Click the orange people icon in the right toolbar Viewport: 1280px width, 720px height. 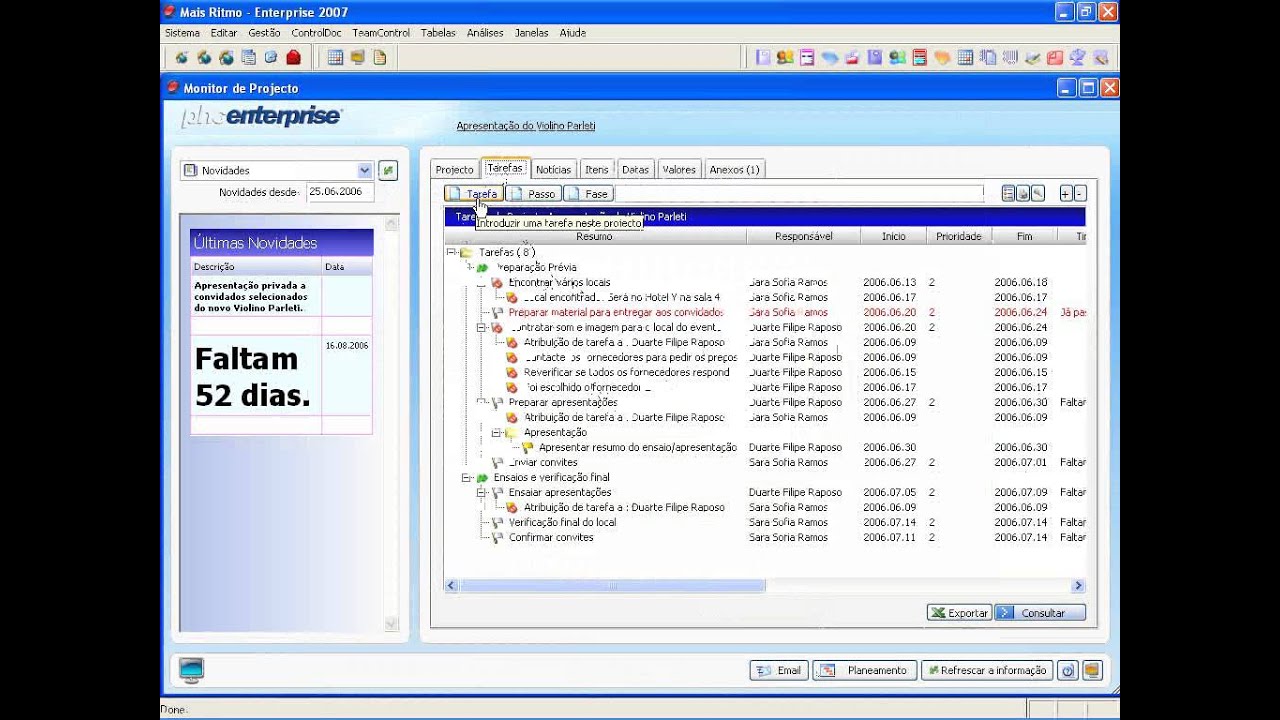click(785, 57)
